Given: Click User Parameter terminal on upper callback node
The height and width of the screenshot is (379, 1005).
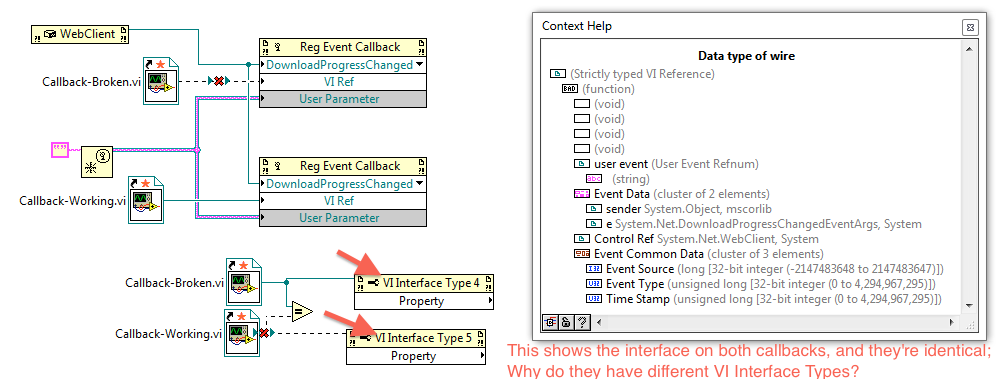Looking at the screenshot, I should [x=343, y=99].
